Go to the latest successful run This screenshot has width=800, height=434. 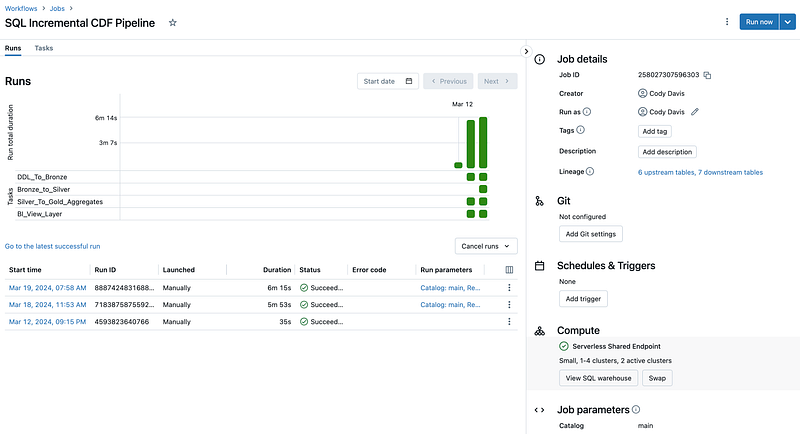point(53,246)
